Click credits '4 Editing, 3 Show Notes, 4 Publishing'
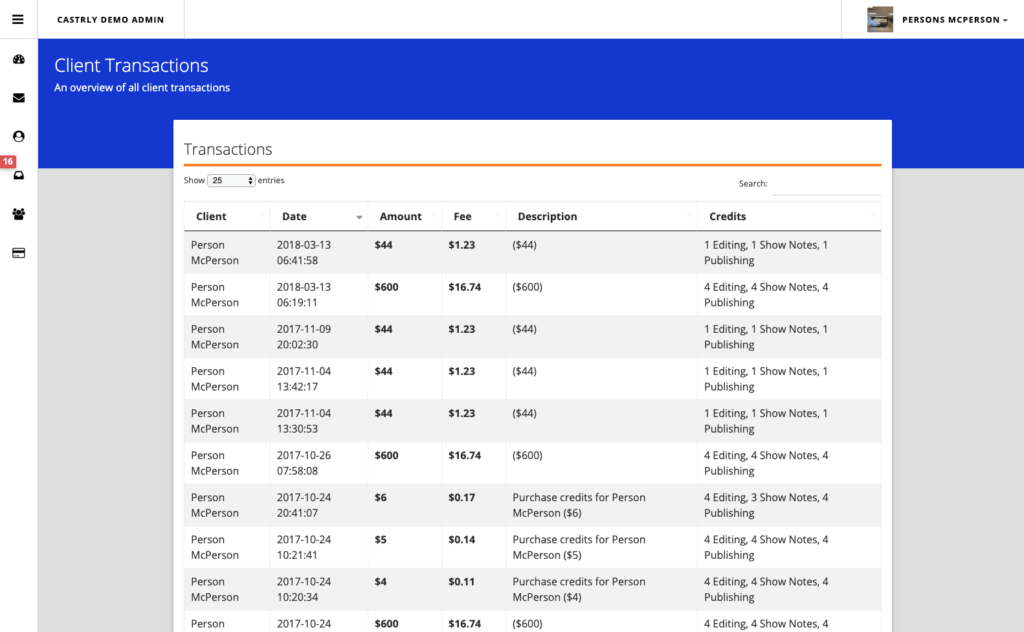This screenshot has height=632, width=1024. click(766, 505)
